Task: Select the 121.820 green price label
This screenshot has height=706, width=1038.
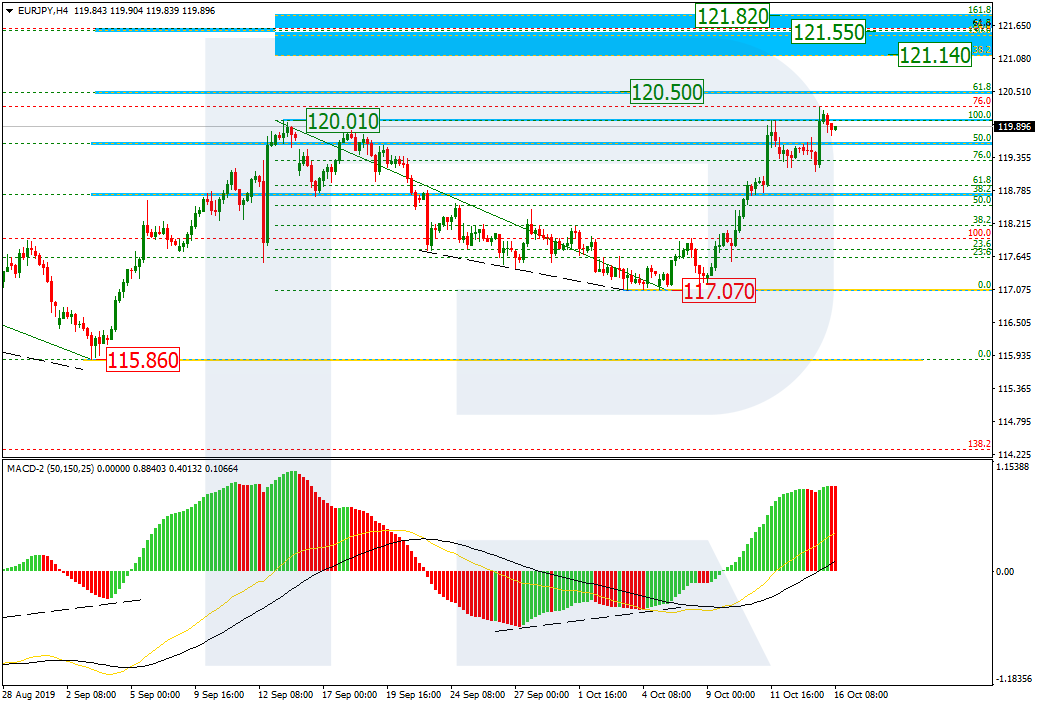Action: pyautogui.click(x=733, y=16)
